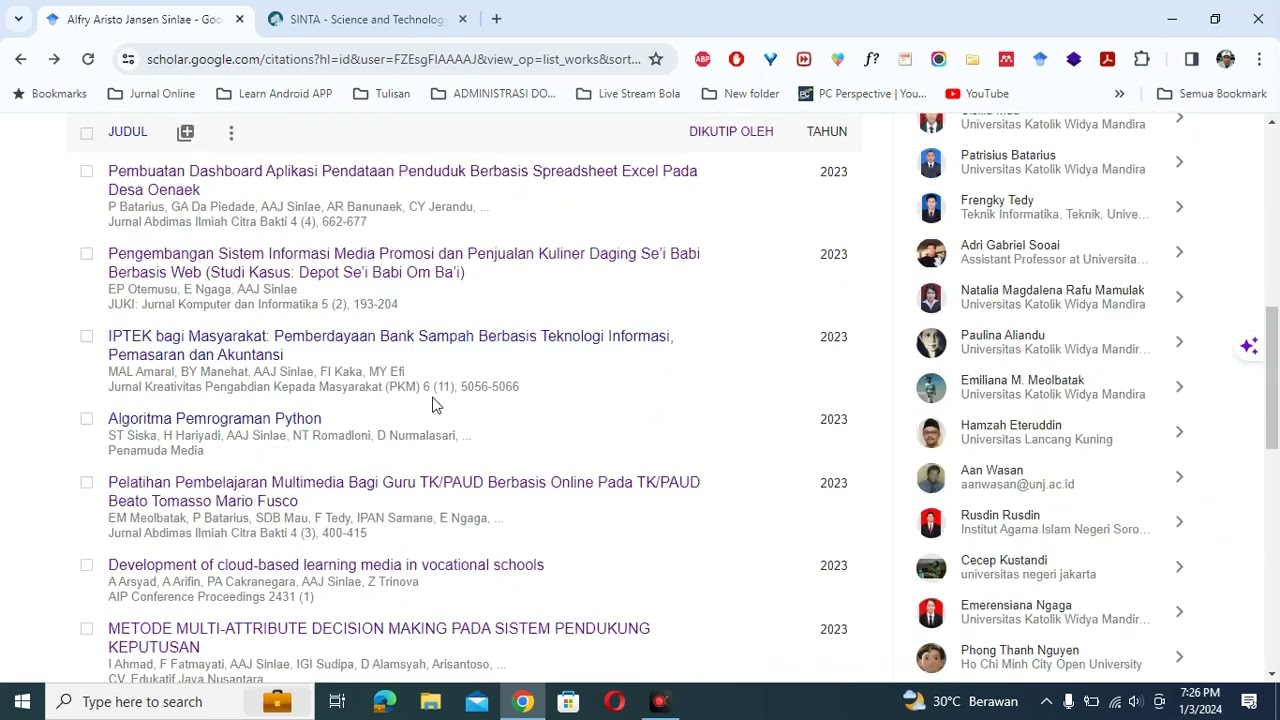Screen dimensions: 1280x720
Task: Expand the Hamzah Eteruddin co-author arrow
Action: click(1179, 432)
